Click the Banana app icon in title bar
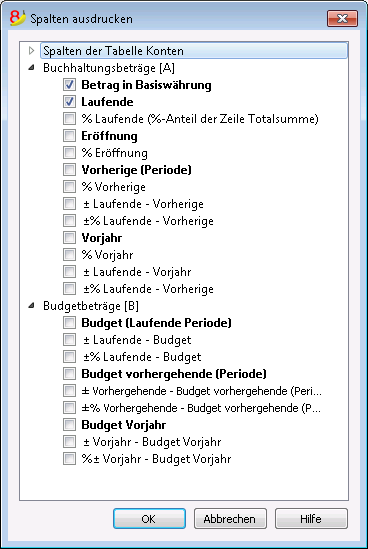 click(18, 18)
